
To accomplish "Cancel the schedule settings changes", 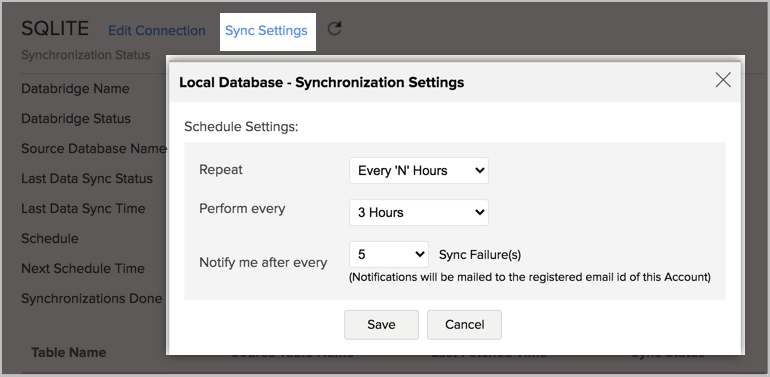I will pyautogui.click(x=465, y=324).
